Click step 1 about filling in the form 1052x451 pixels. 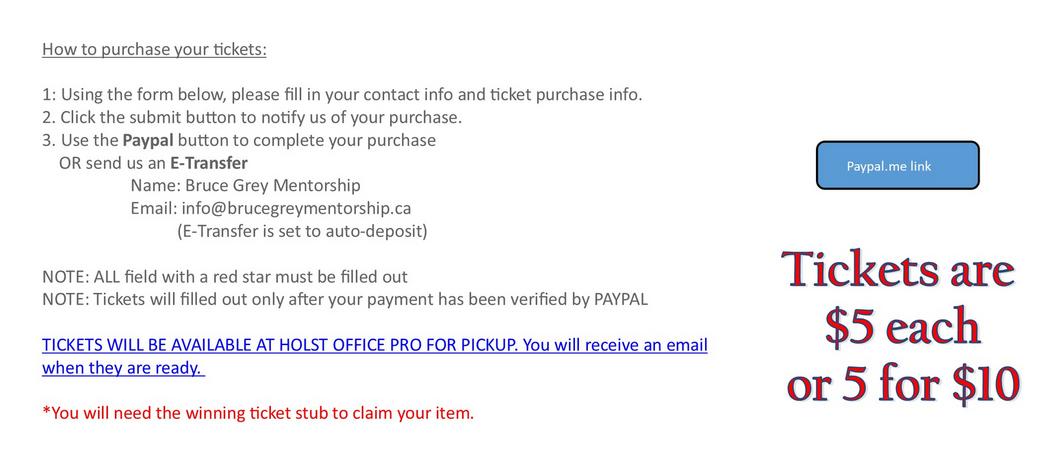click(342, 95)
